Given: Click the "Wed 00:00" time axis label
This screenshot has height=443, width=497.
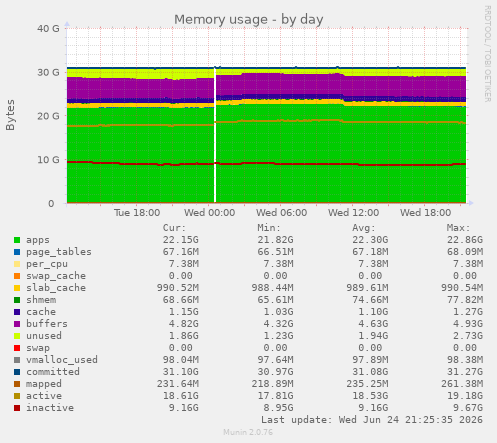Looking at the screenshot, I should point(209,213).
